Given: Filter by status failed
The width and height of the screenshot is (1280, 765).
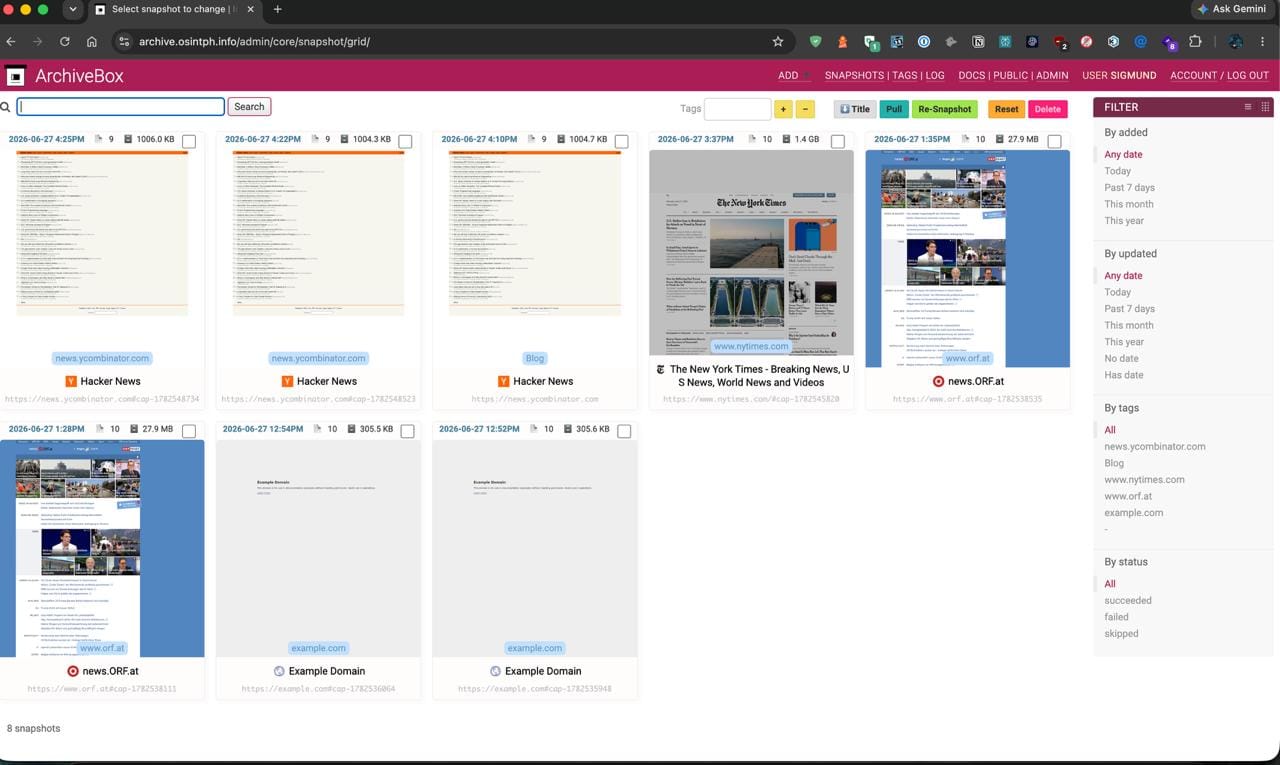Looking at the screenshot, I should click(1116, 617).
